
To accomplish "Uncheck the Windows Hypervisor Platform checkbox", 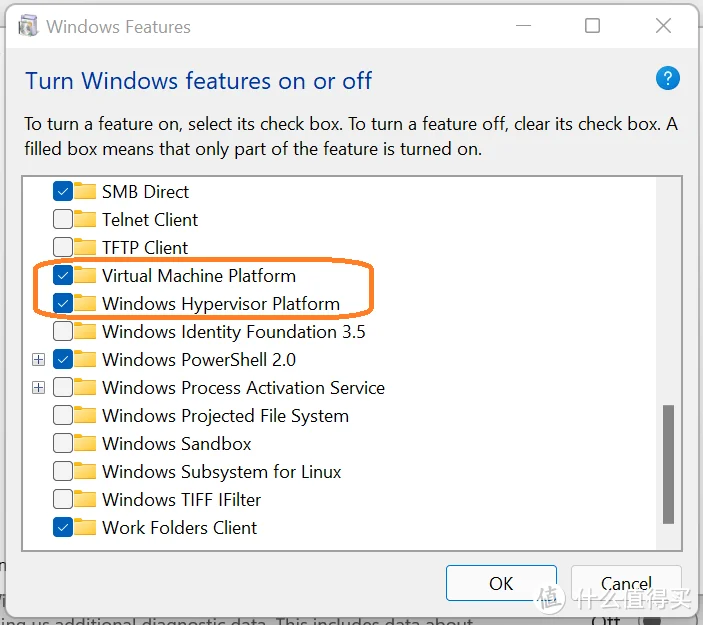I will [63, 304].
